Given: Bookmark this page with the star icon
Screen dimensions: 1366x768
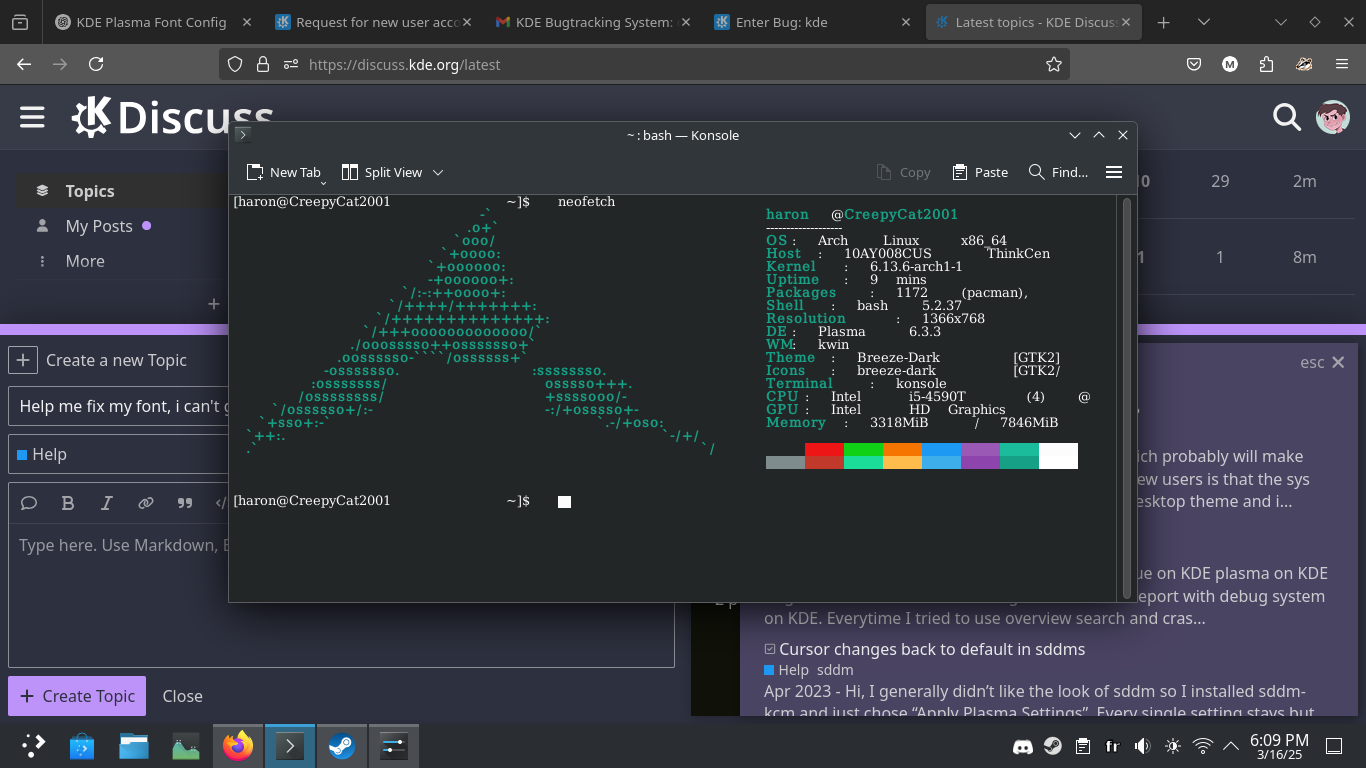Looking at the screenshot, I should (1053, 64).
